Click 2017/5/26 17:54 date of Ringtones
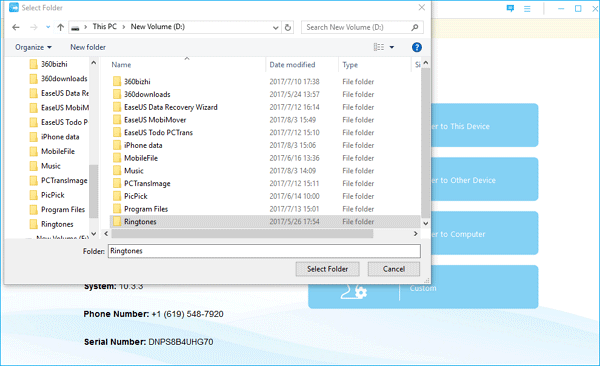Image resolution: width=600 pixels, height=366 pixels. pos(294,222)
